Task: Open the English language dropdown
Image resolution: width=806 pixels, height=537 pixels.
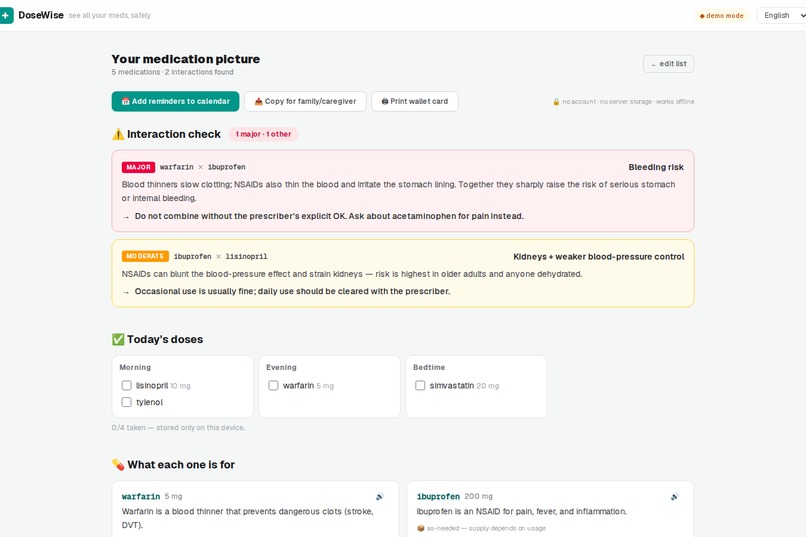Action: (781, 15)
